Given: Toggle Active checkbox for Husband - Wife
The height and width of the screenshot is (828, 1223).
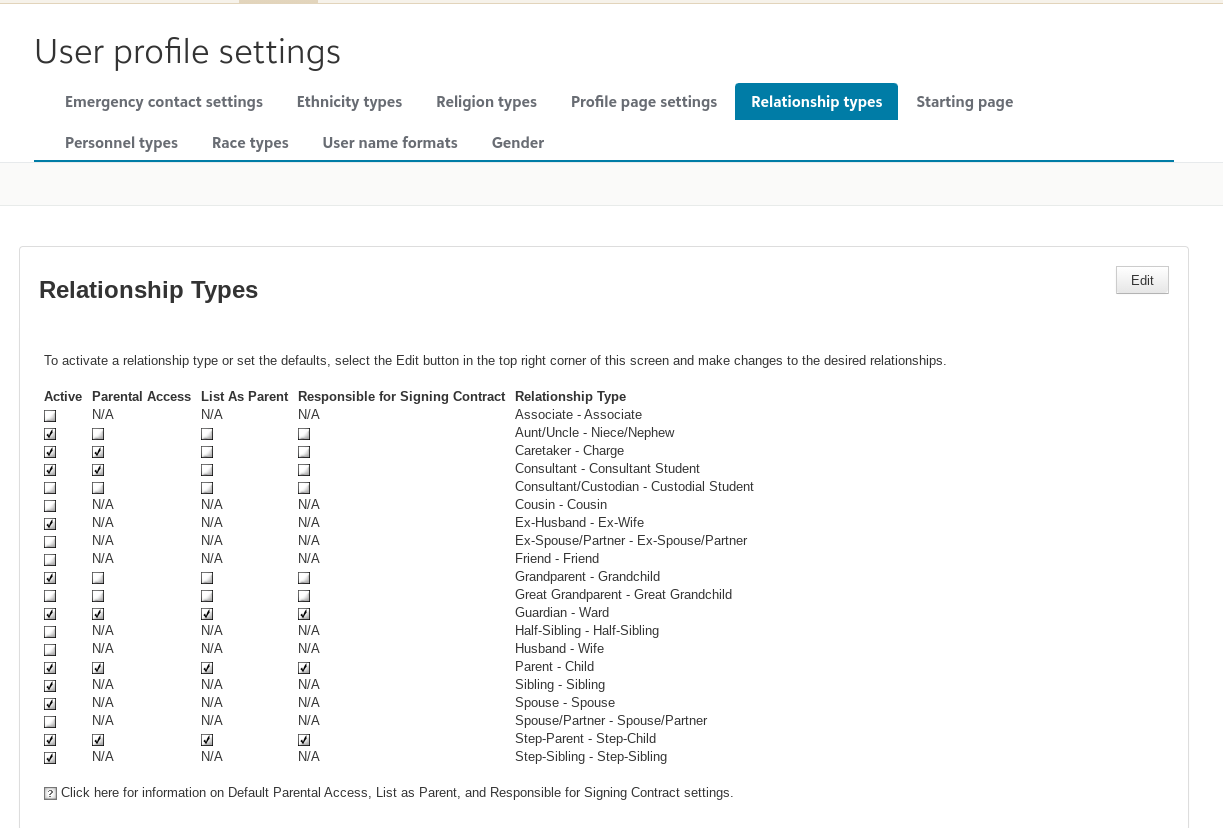Looking at the screenshot, I should (50, 650).
